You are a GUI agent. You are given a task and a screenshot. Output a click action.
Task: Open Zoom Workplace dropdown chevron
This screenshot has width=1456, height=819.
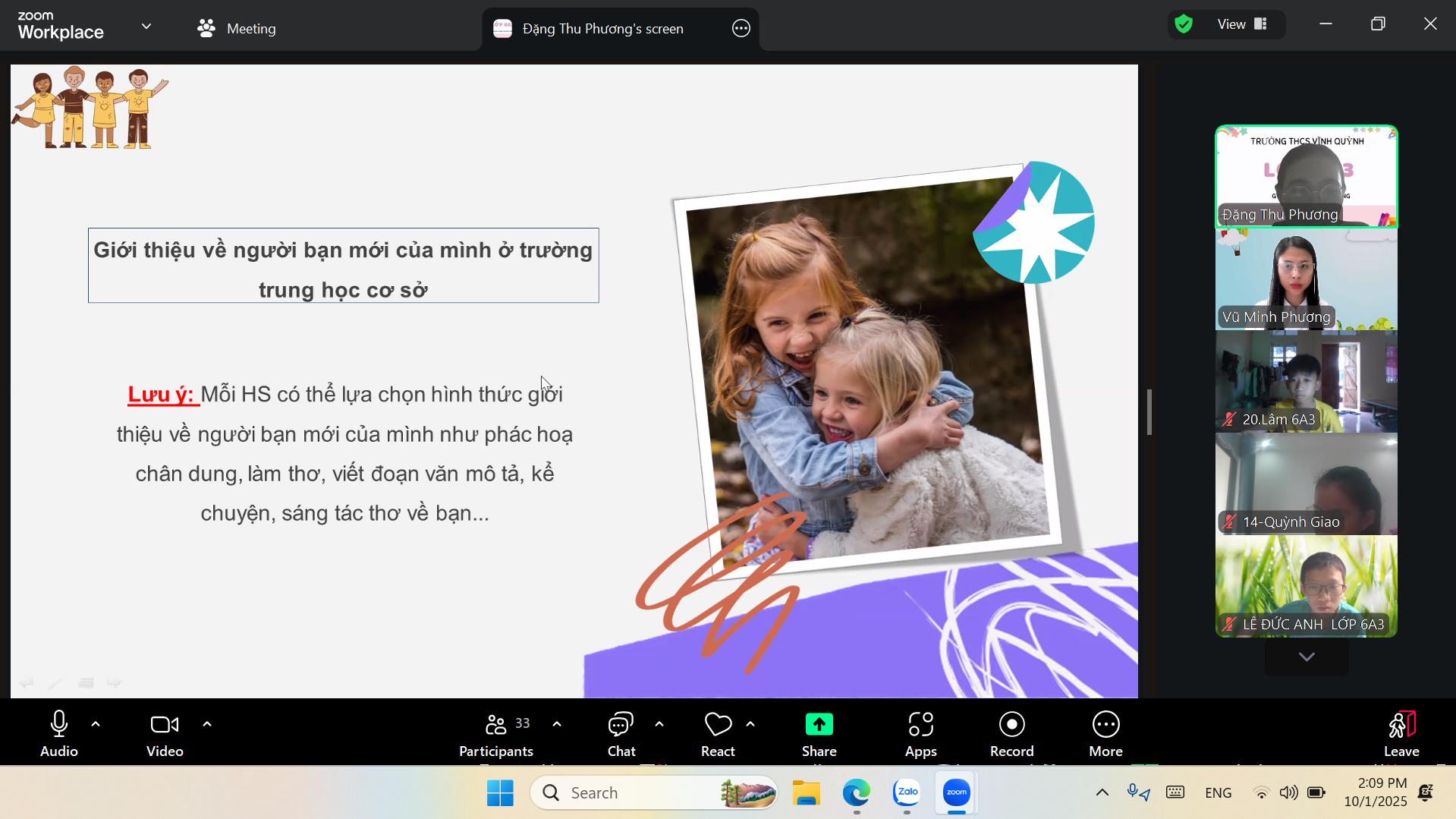click(x=146, y=27)
